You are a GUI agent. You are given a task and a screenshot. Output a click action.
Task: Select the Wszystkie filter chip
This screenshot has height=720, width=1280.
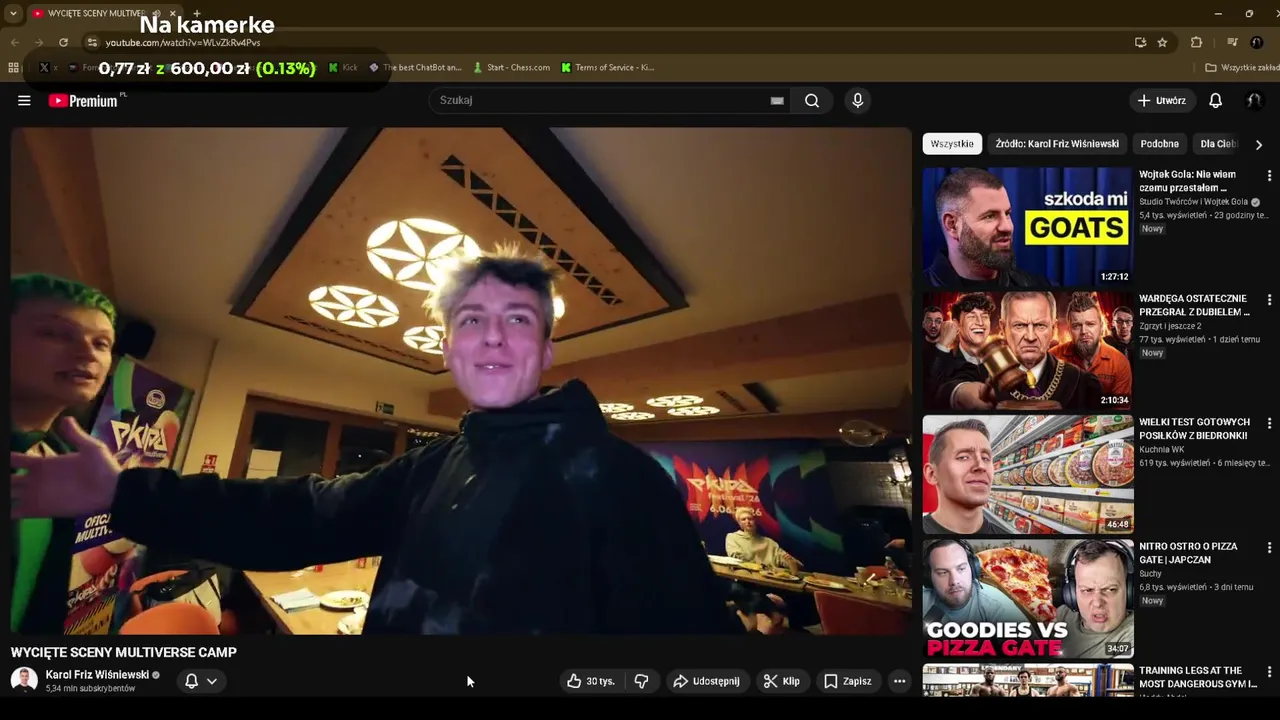(952, 144)
